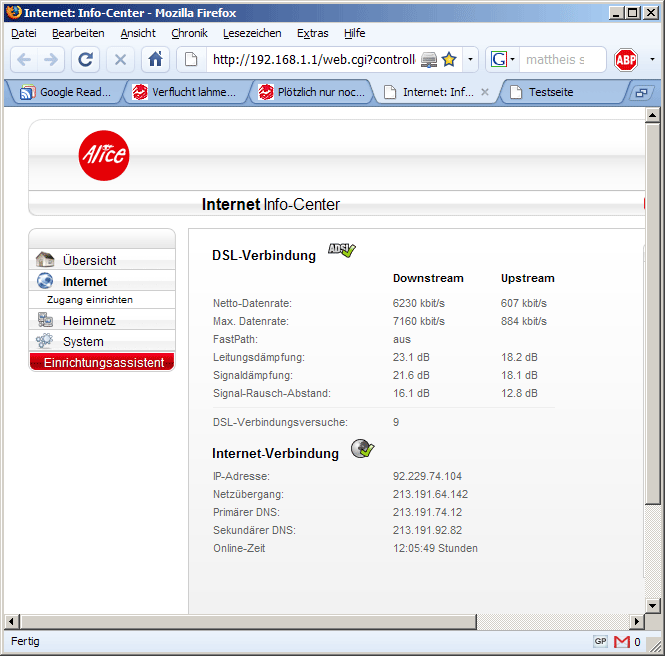Image resolution: width=665 pixels, height=656 pixels.
Task: Click the Internet-Verbindung status icon
Action: tap(362, 448)
